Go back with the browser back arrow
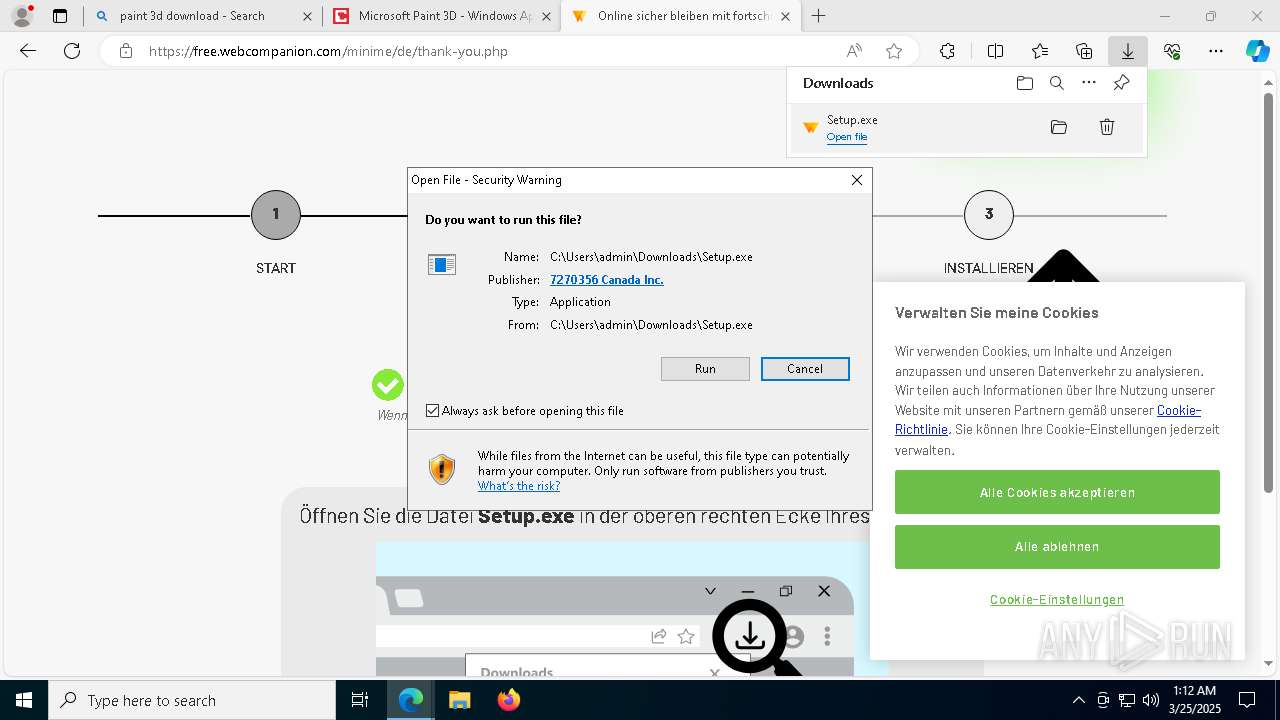The height and width of the screenshot is (720, 1280). [x=28, y=51]
